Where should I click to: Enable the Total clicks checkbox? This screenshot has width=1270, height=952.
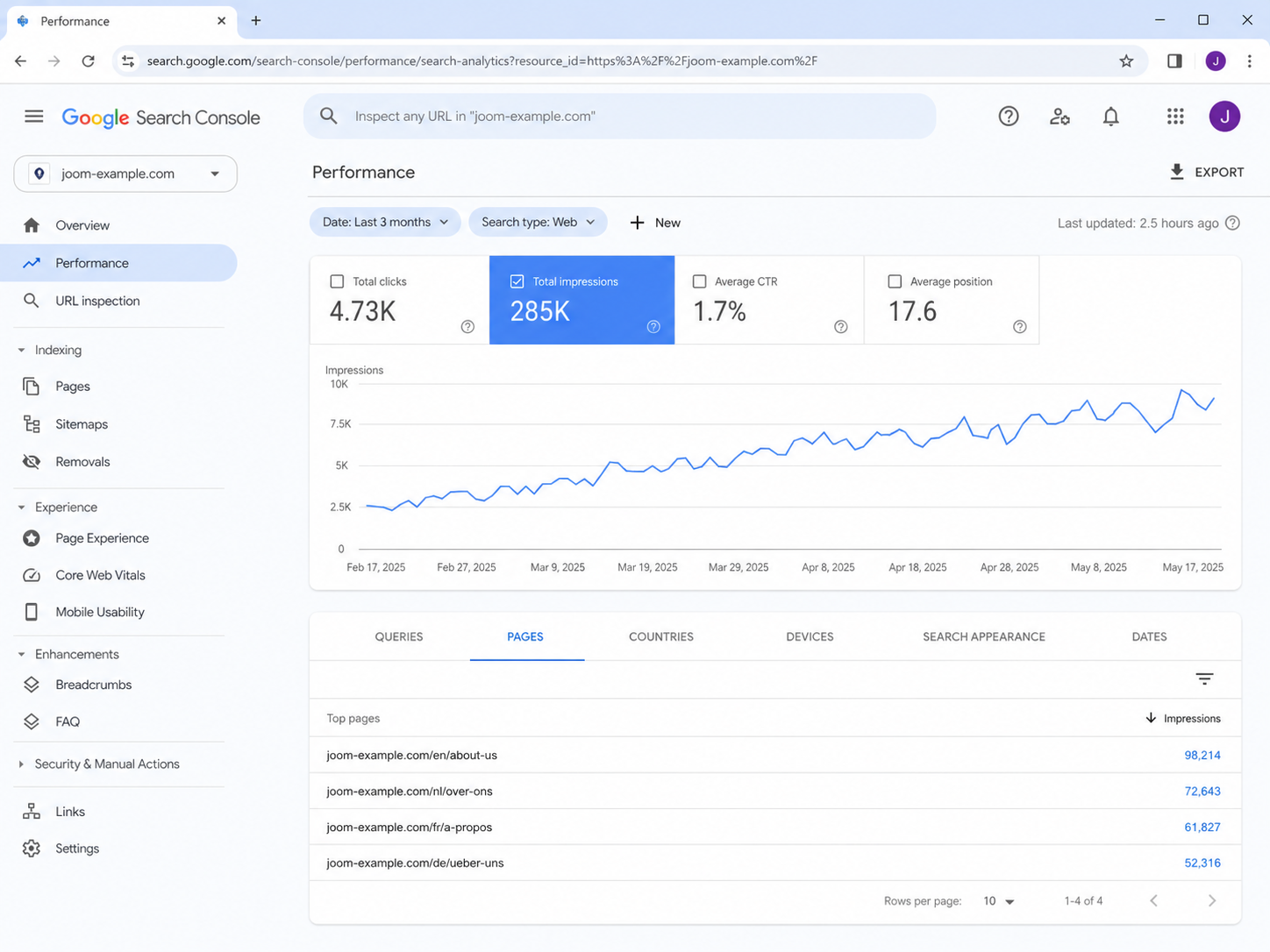coord(337,281)
